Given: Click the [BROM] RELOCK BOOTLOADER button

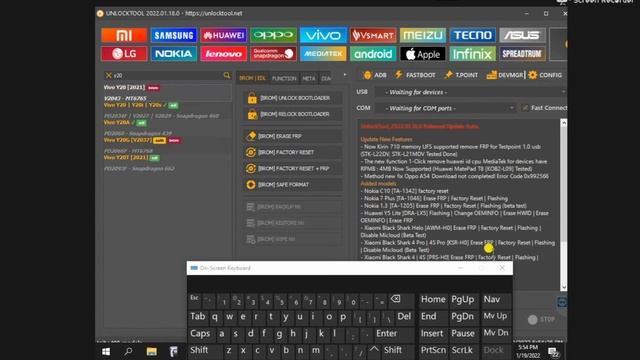Looking at the screenshot, I should (293, 114).
